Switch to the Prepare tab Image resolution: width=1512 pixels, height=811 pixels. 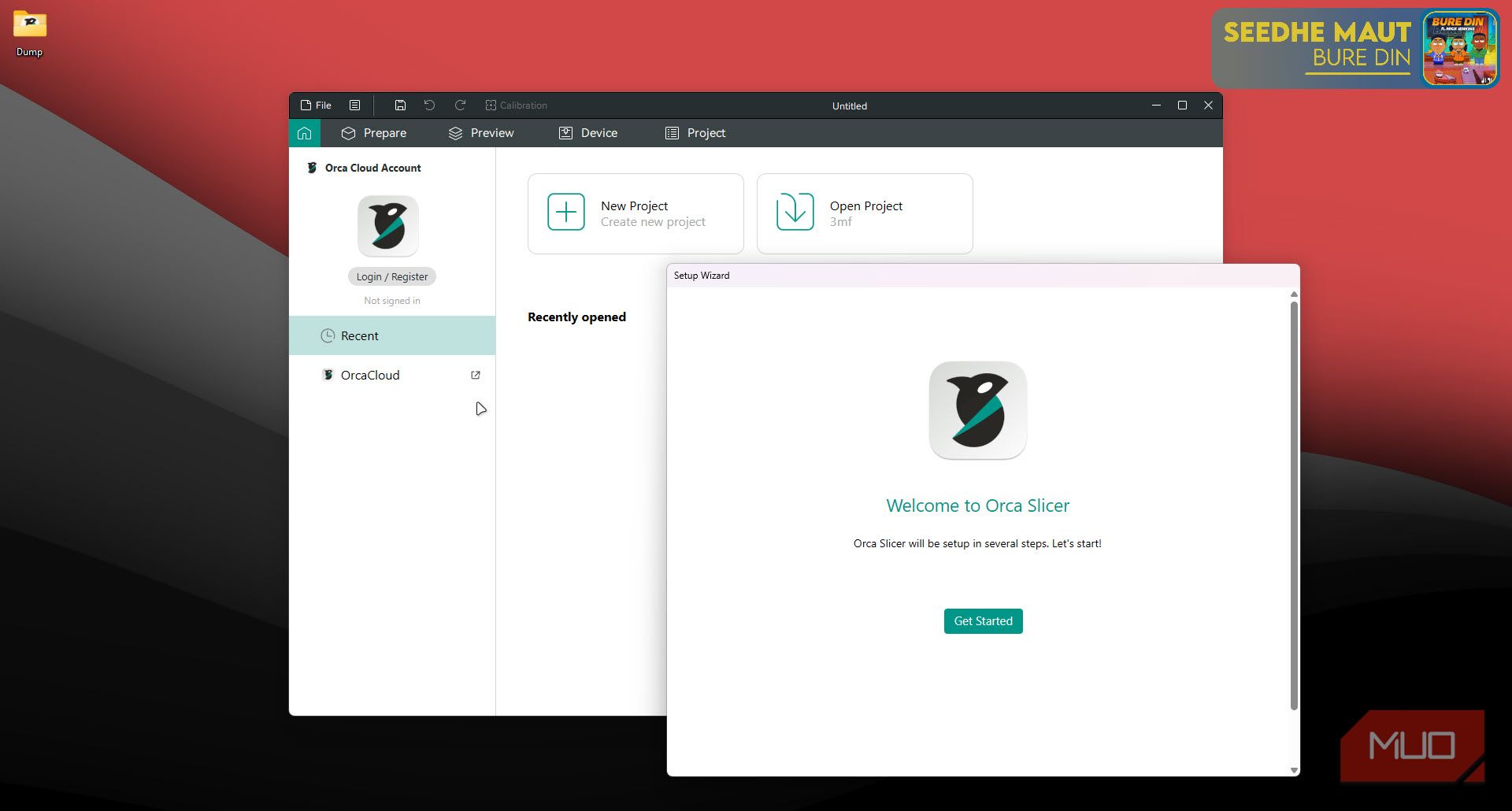point(374,133)
